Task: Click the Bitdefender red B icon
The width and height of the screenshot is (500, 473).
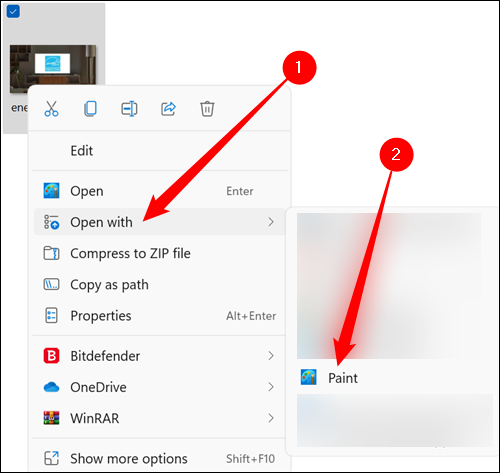Action: click(x=51, y=356)
